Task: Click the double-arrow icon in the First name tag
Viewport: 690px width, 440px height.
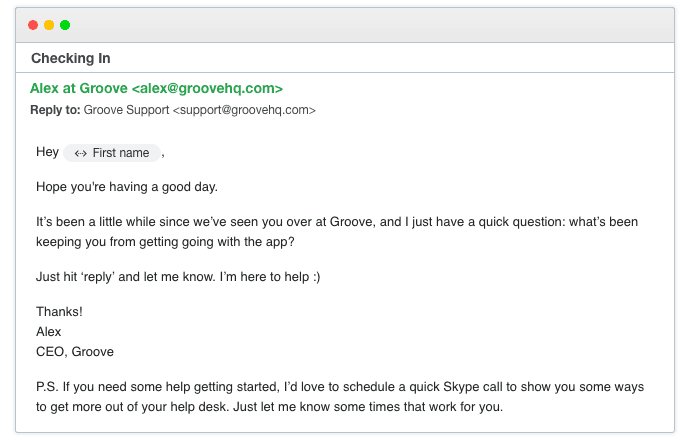Action: click(x=81, y=153)
